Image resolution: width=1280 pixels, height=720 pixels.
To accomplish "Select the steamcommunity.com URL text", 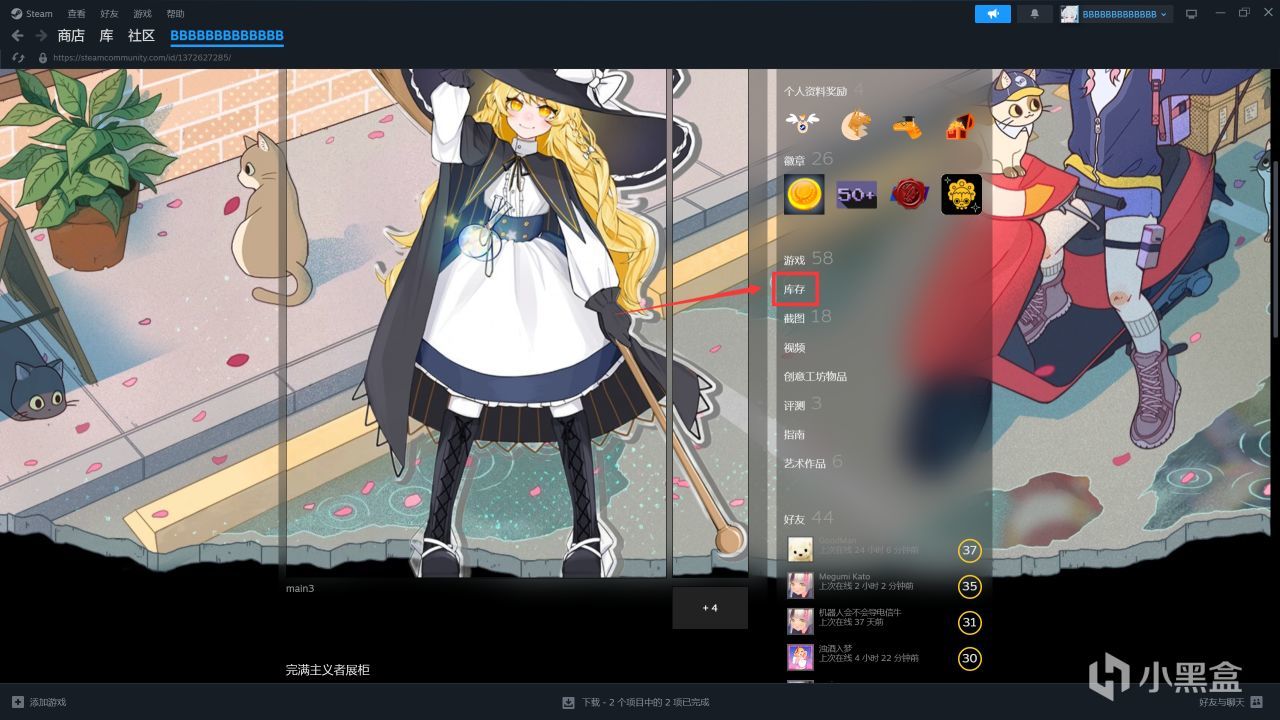I will click(142, 58).
